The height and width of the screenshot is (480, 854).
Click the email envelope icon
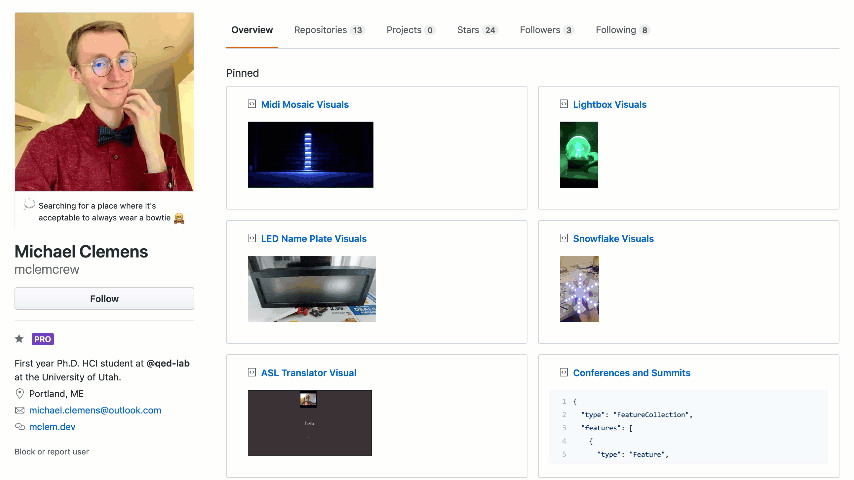click(x=20, y=410)
